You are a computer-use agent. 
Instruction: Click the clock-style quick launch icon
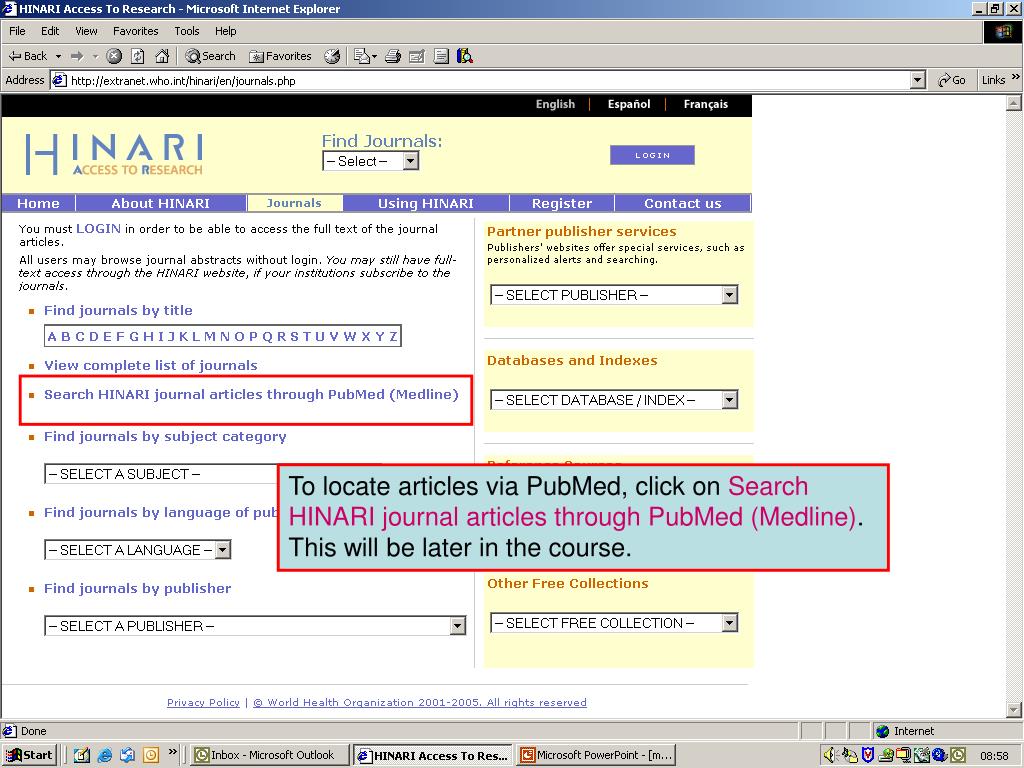point(151,756)
